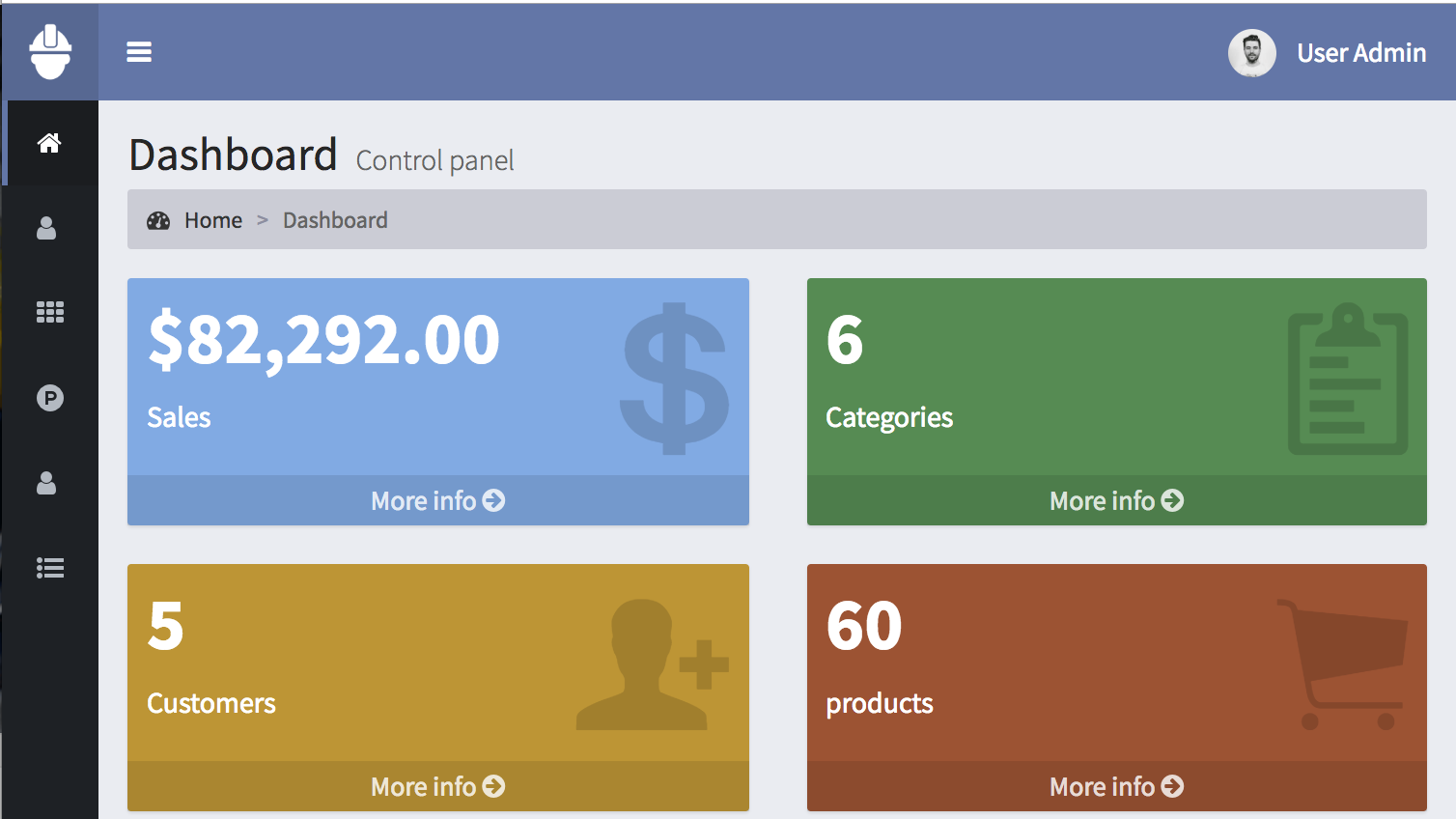The width and height of the screenshot is (1456, 819).
Task: Toggle the hamburger sidebar menu
Action: click(x=139, y=52)
